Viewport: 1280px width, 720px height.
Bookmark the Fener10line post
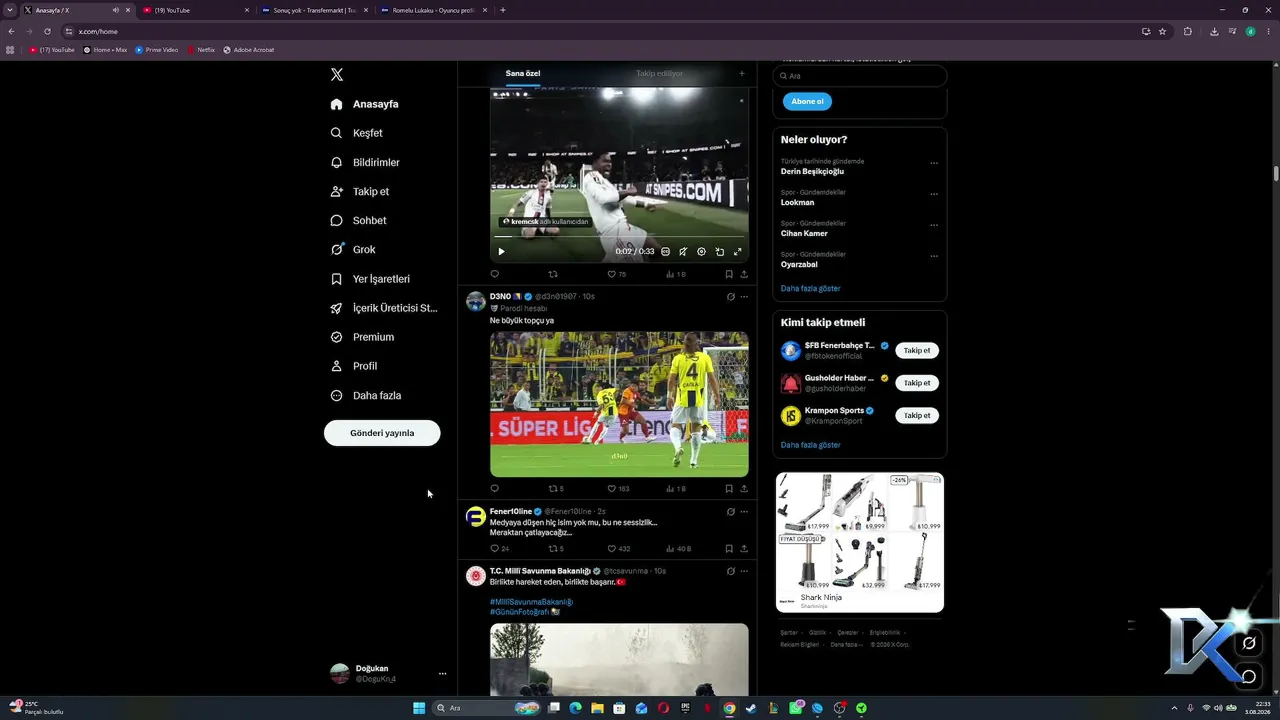(x=729, y=549)
